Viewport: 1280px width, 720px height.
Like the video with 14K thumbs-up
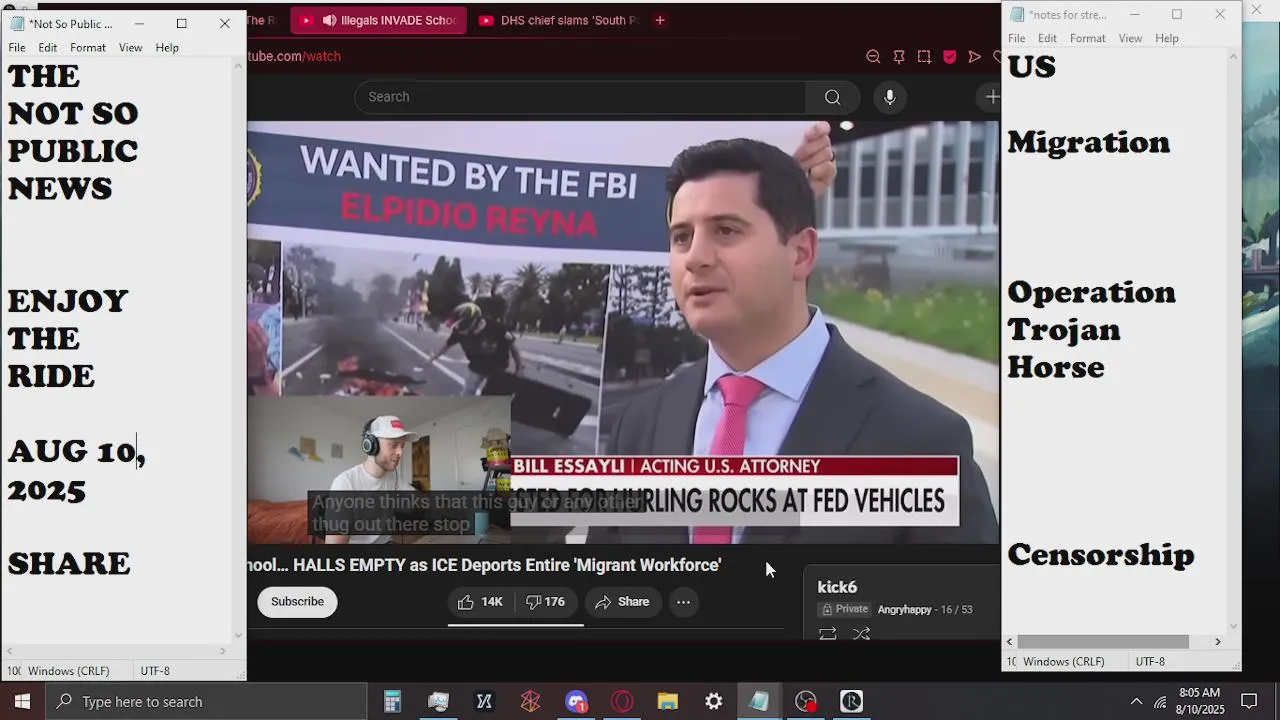[480, 602]
